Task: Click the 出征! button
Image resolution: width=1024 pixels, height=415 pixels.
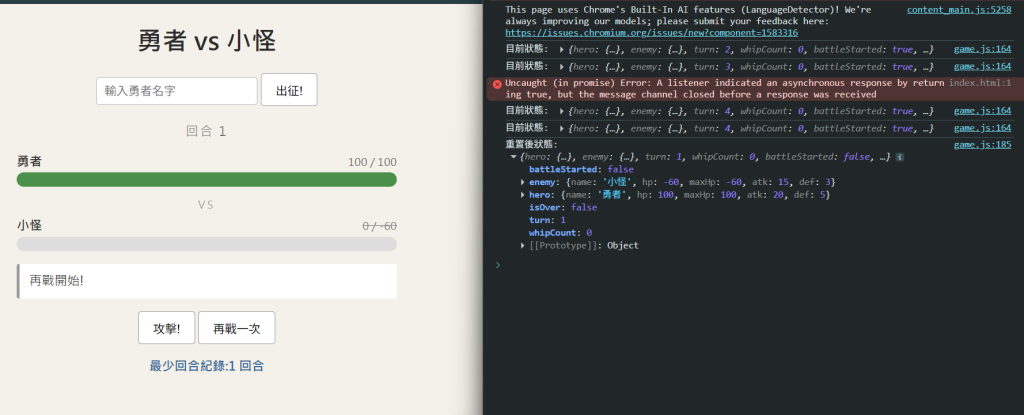Action: tap(289, 90)
